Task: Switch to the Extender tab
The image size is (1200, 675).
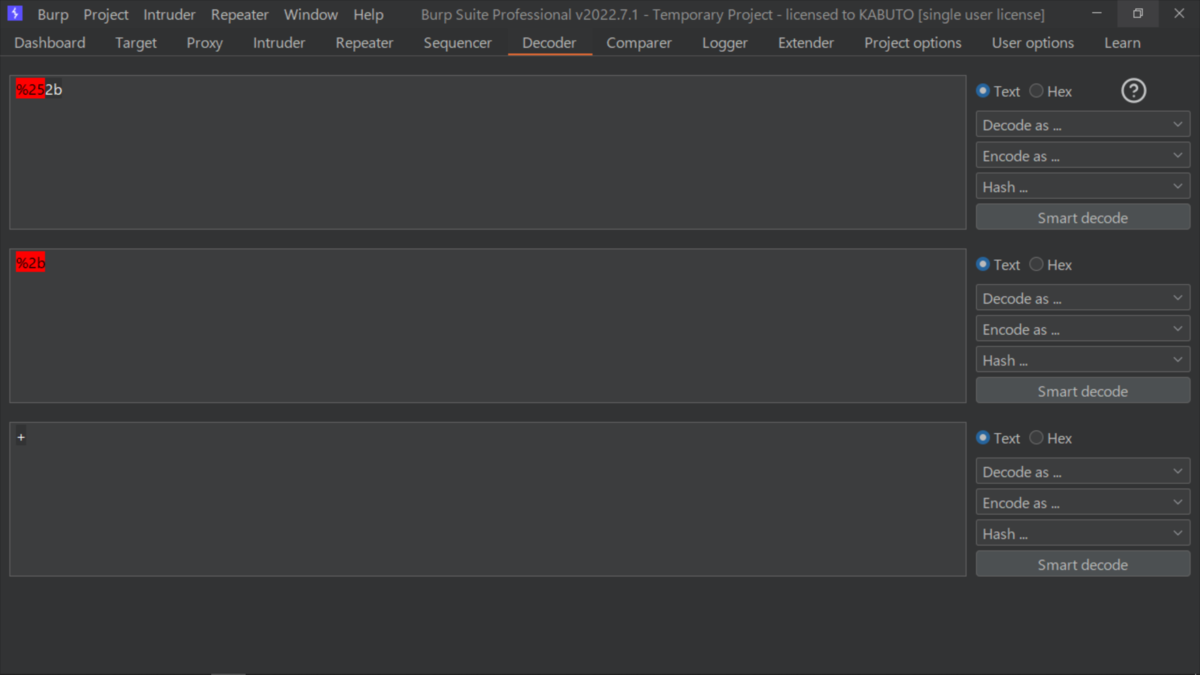Action: [x=806, y=43]
